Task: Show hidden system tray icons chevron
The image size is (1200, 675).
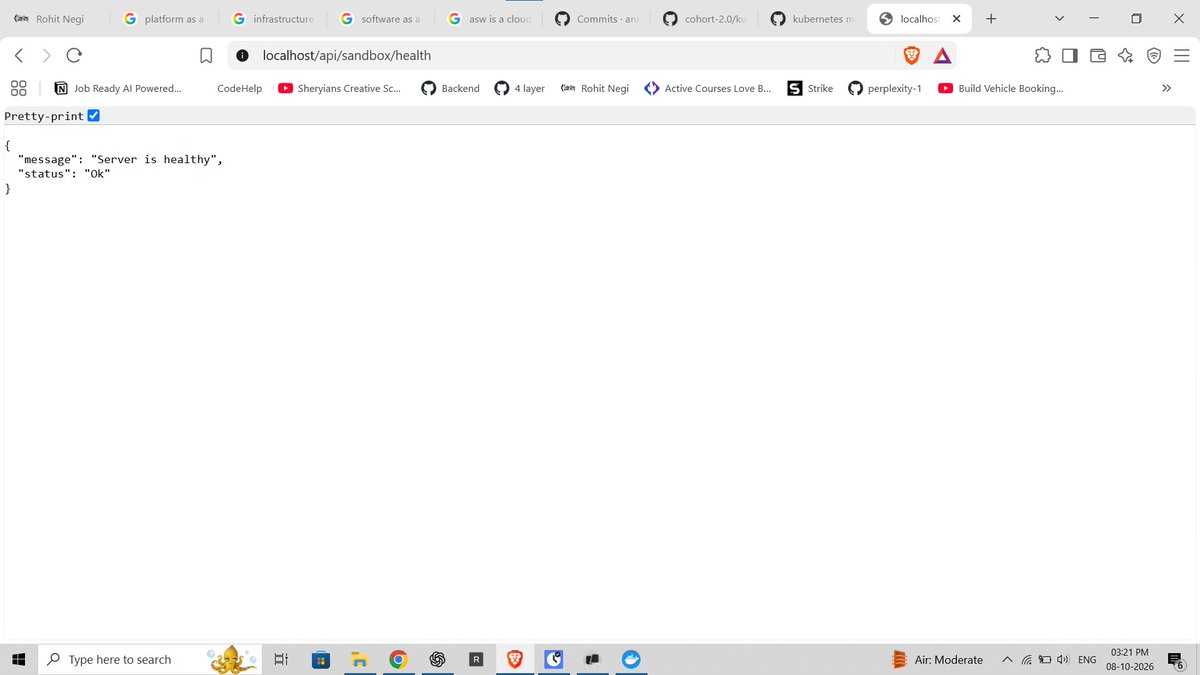Action: [1007, 659]
